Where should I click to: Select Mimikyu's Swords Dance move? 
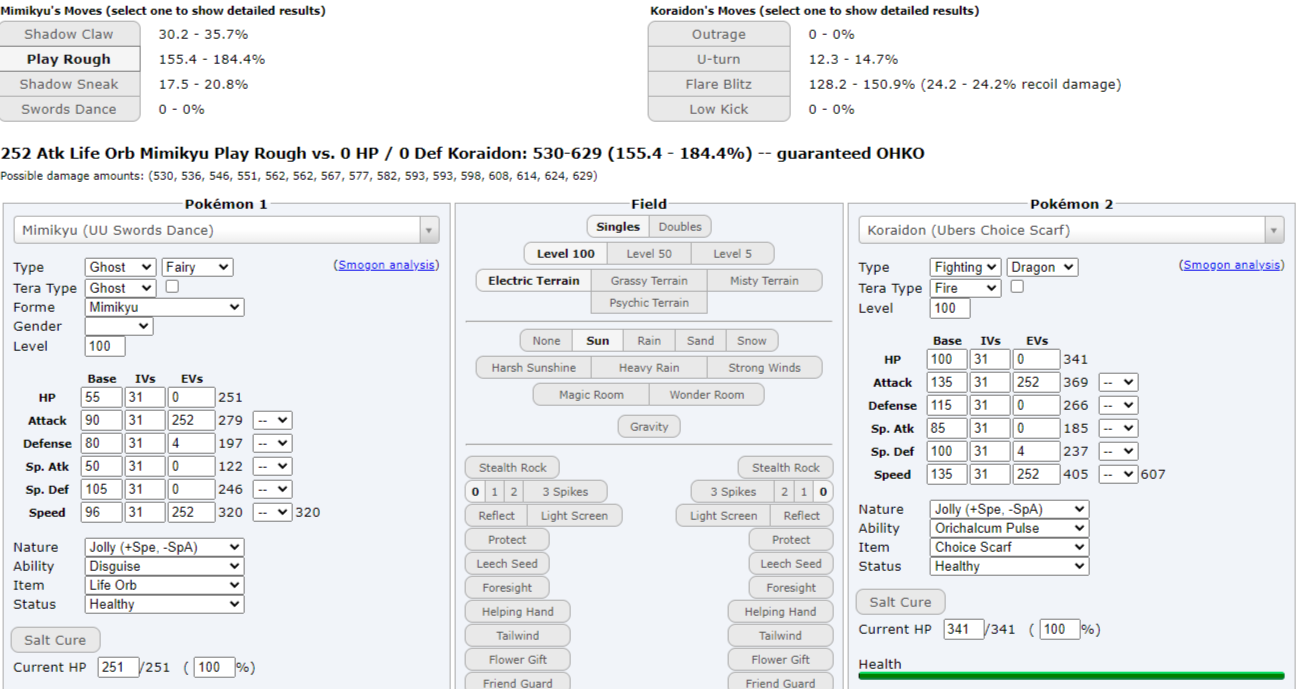69,109
